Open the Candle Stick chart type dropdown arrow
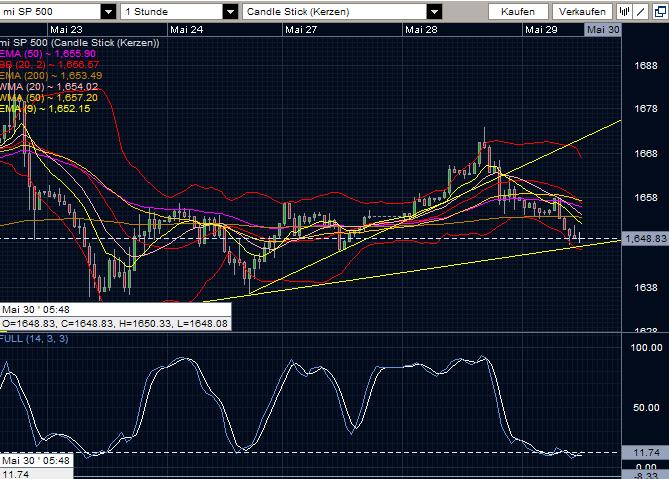This screenshot has height=479, width=669. tap(434, 12)
